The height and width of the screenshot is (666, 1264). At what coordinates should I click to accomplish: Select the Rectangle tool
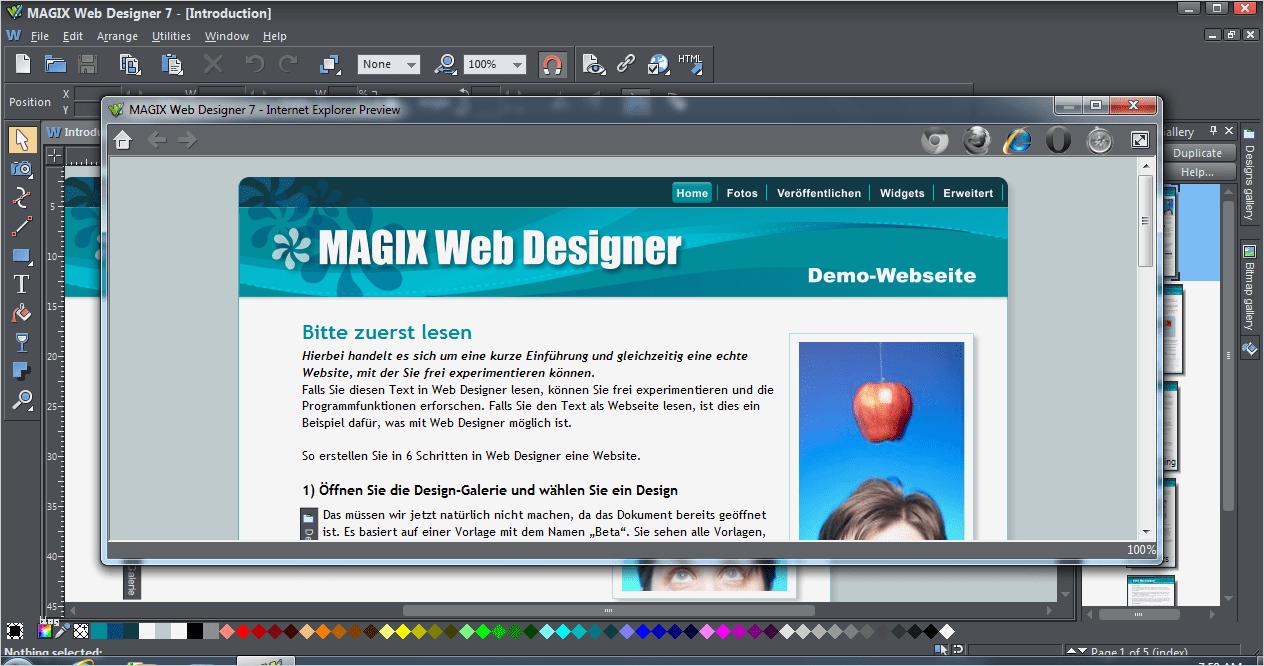pyautogui.click(x=22, y=255)
